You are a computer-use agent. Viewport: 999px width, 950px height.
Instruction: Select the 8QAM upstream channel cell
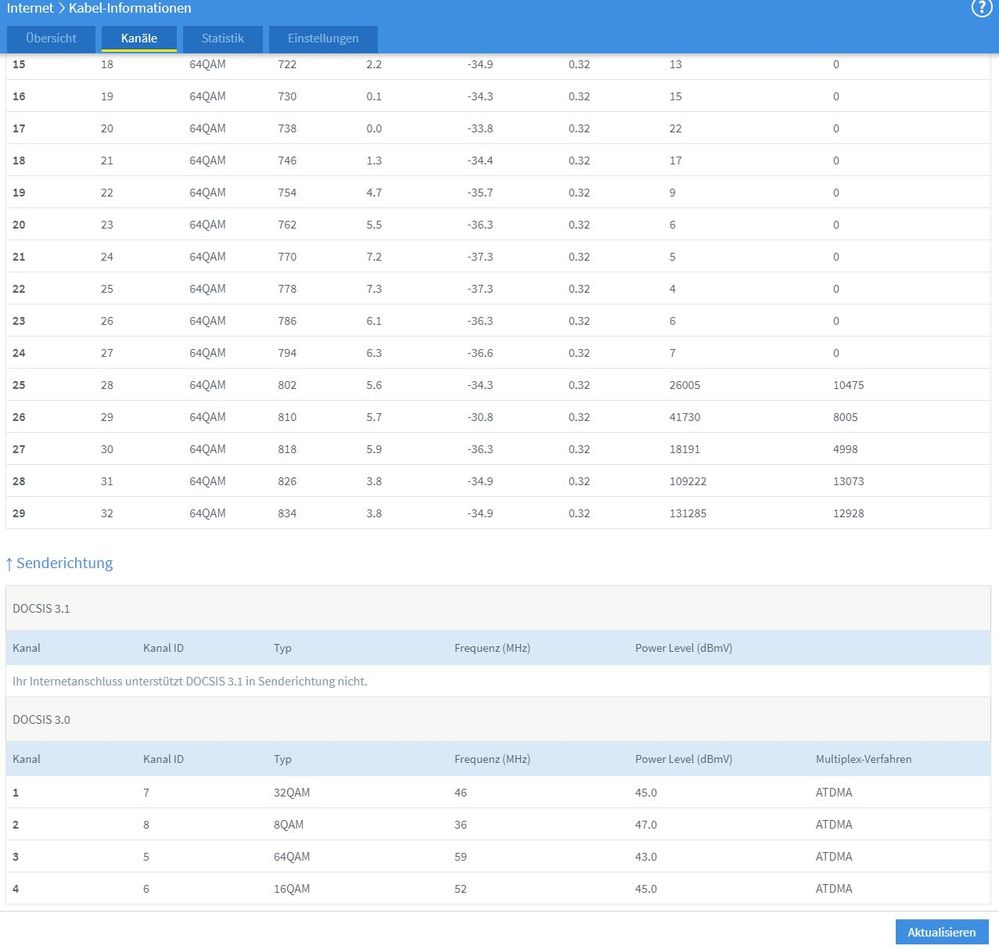point(289,825)
